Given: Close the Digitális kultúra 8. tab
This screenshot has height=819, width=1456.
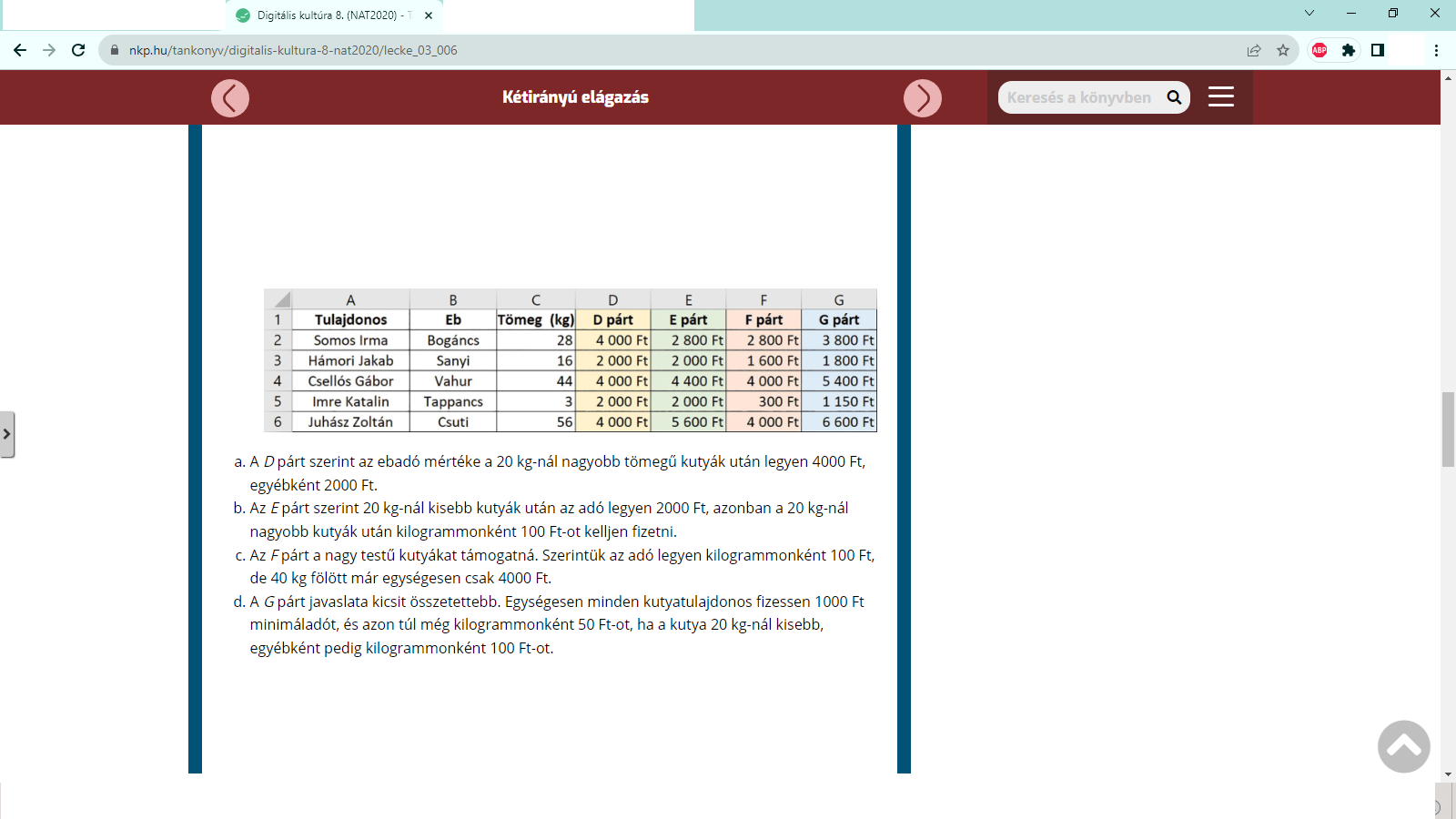Looking at the screenshot, I should [x=429, y=15].
